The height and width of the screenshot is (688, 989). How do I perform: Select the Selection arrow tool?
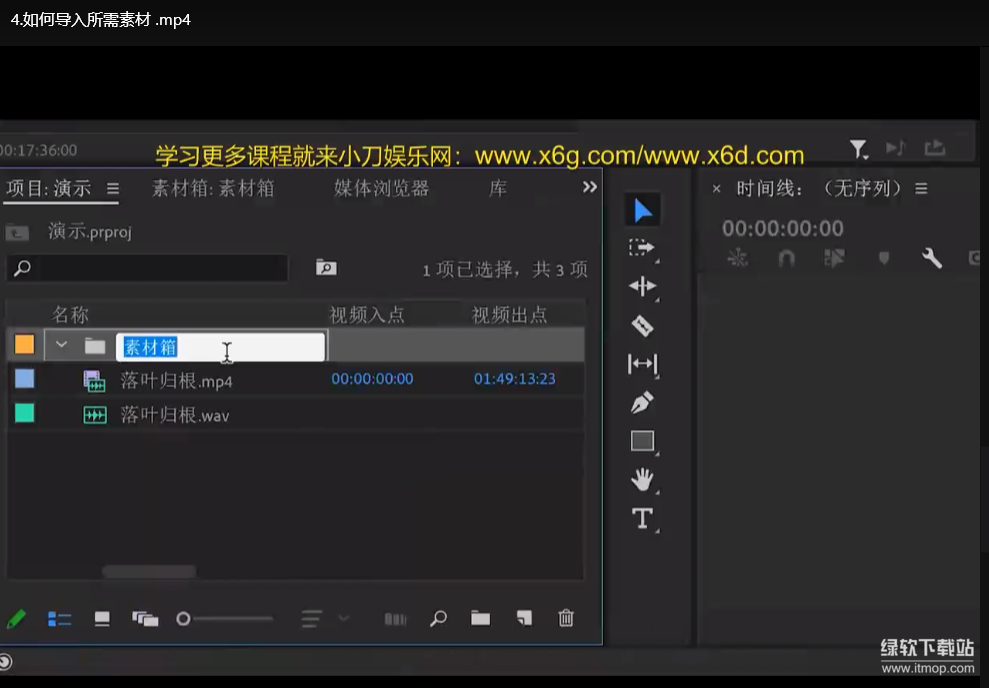click(x=642, y=210)
